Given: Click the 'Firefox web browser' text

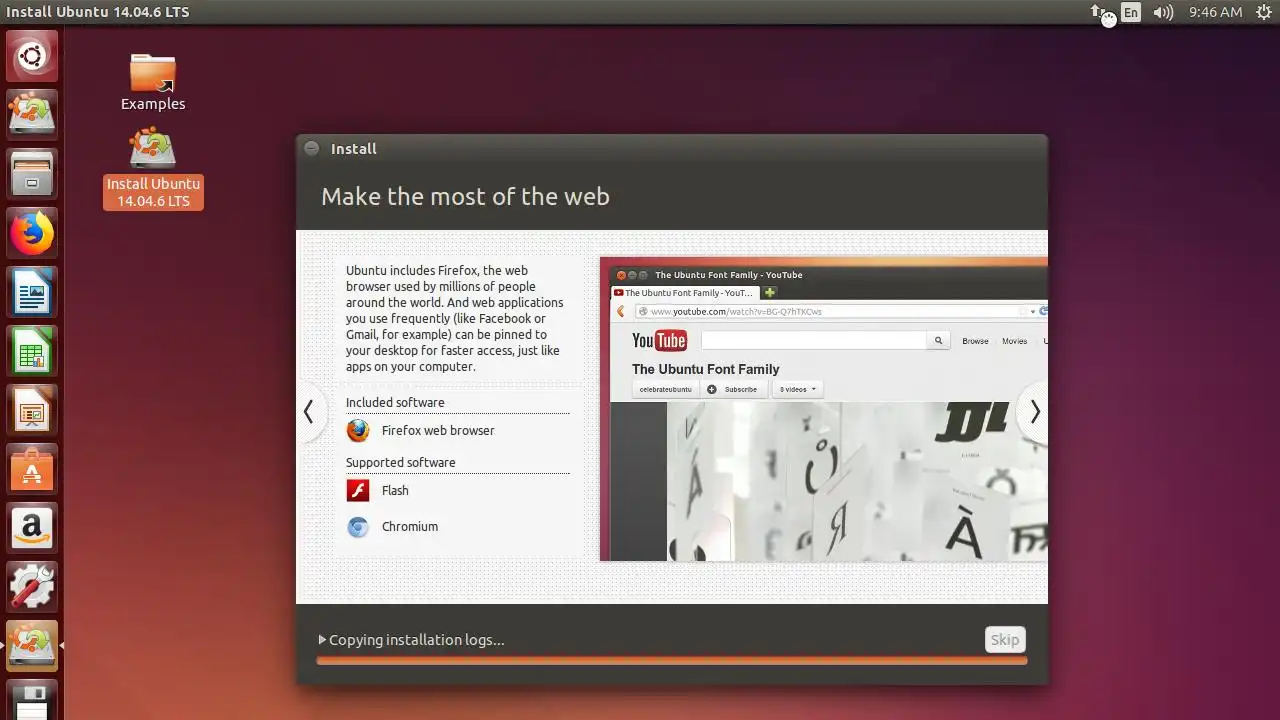Looking at the screenshot, I should (x=438, y=431).
